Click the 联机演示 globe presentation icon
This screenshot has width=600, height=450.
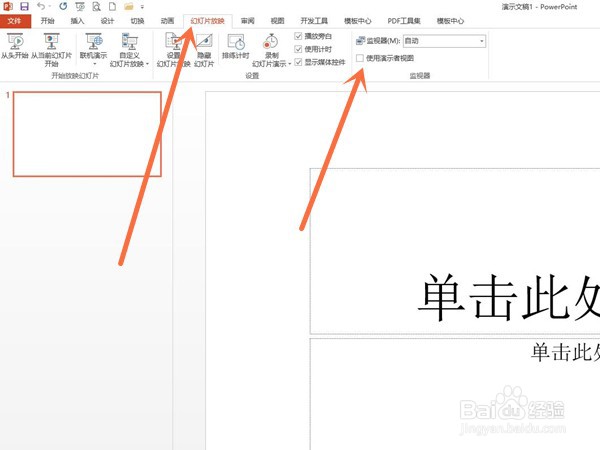94,41
